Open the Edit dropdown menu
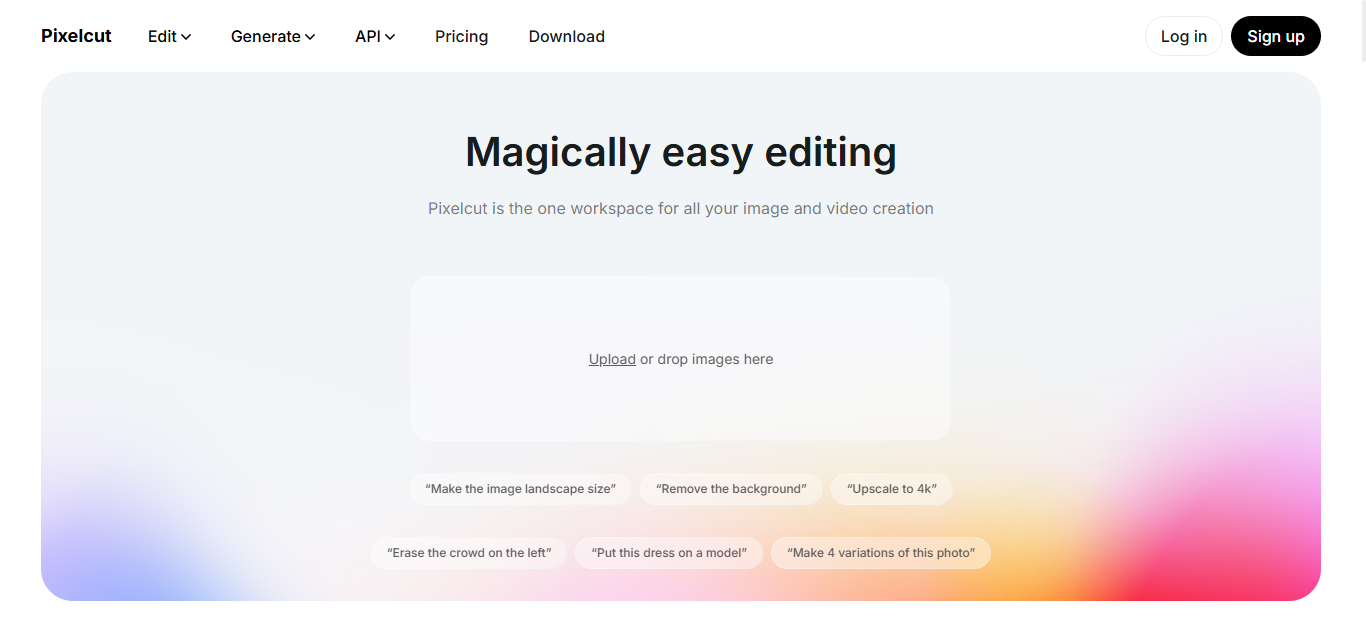This screenshot has height=633, width=1366. (169, 36)
